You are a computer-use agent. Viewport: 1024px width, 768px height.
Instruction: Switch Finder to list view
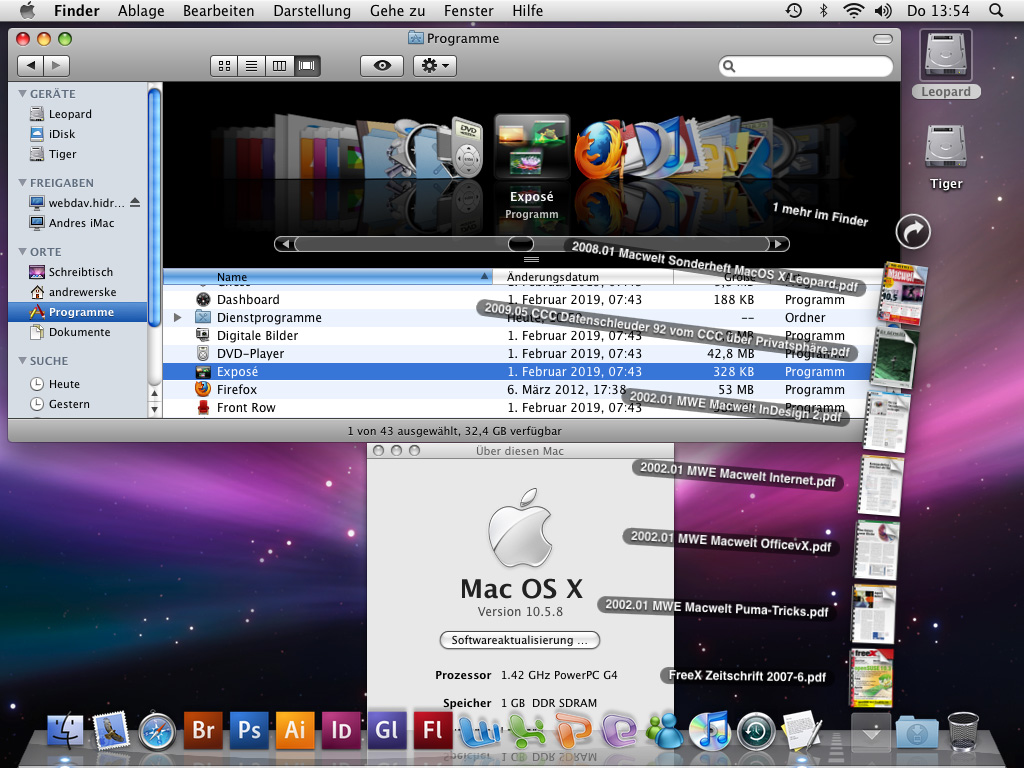click(251, 65)
